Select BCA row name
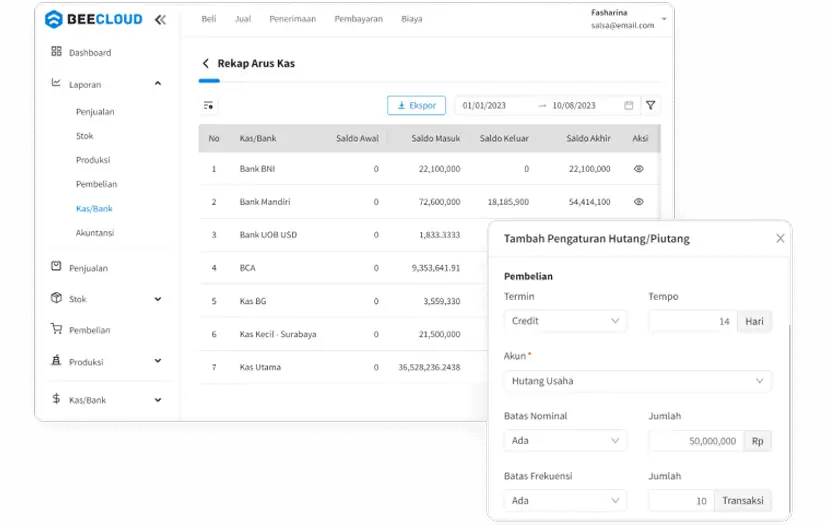The width and height of the screenshot is (826, 525). [248, 268]
